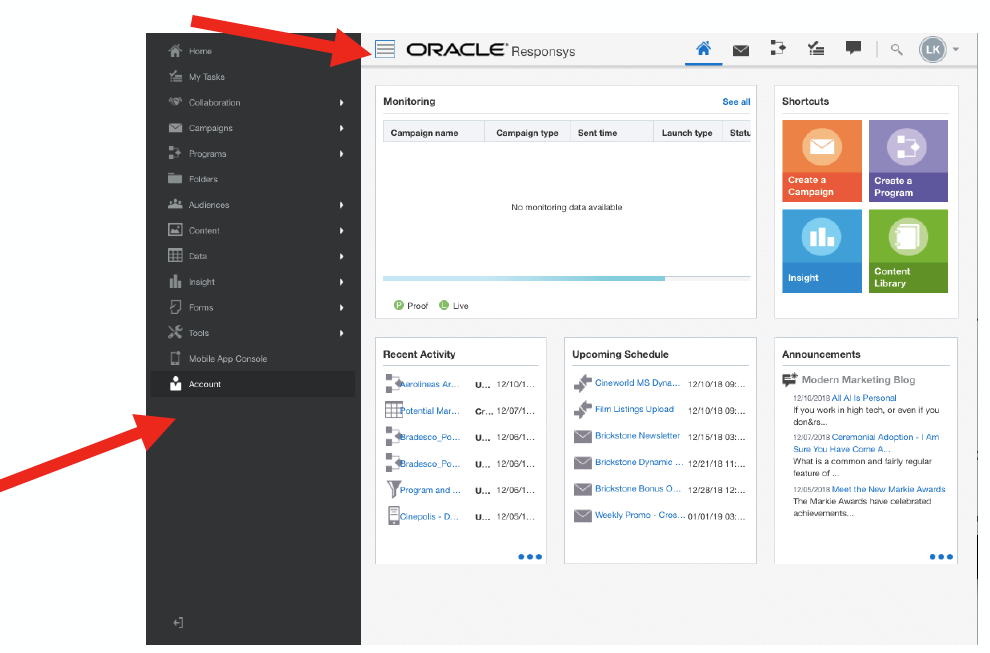Expand the Campaigns submenu arrow in sidebar
The height and width of the screenshot is (653, 990).
(341, 128)
